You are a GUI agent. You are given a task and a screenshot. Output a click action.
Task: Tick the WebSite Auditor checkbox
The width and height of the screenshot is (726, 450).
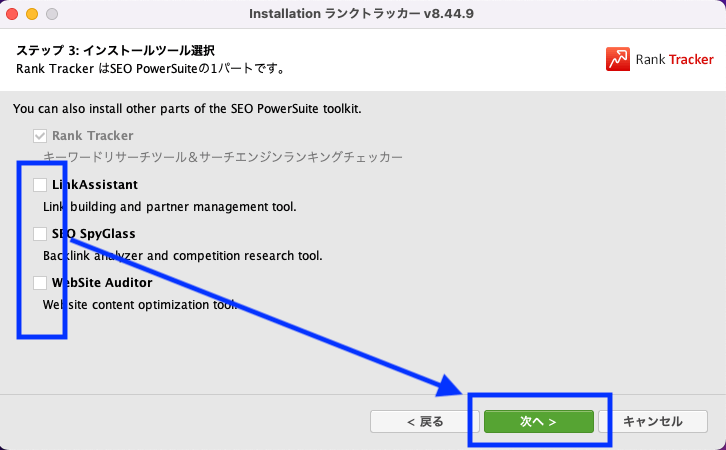40,283
